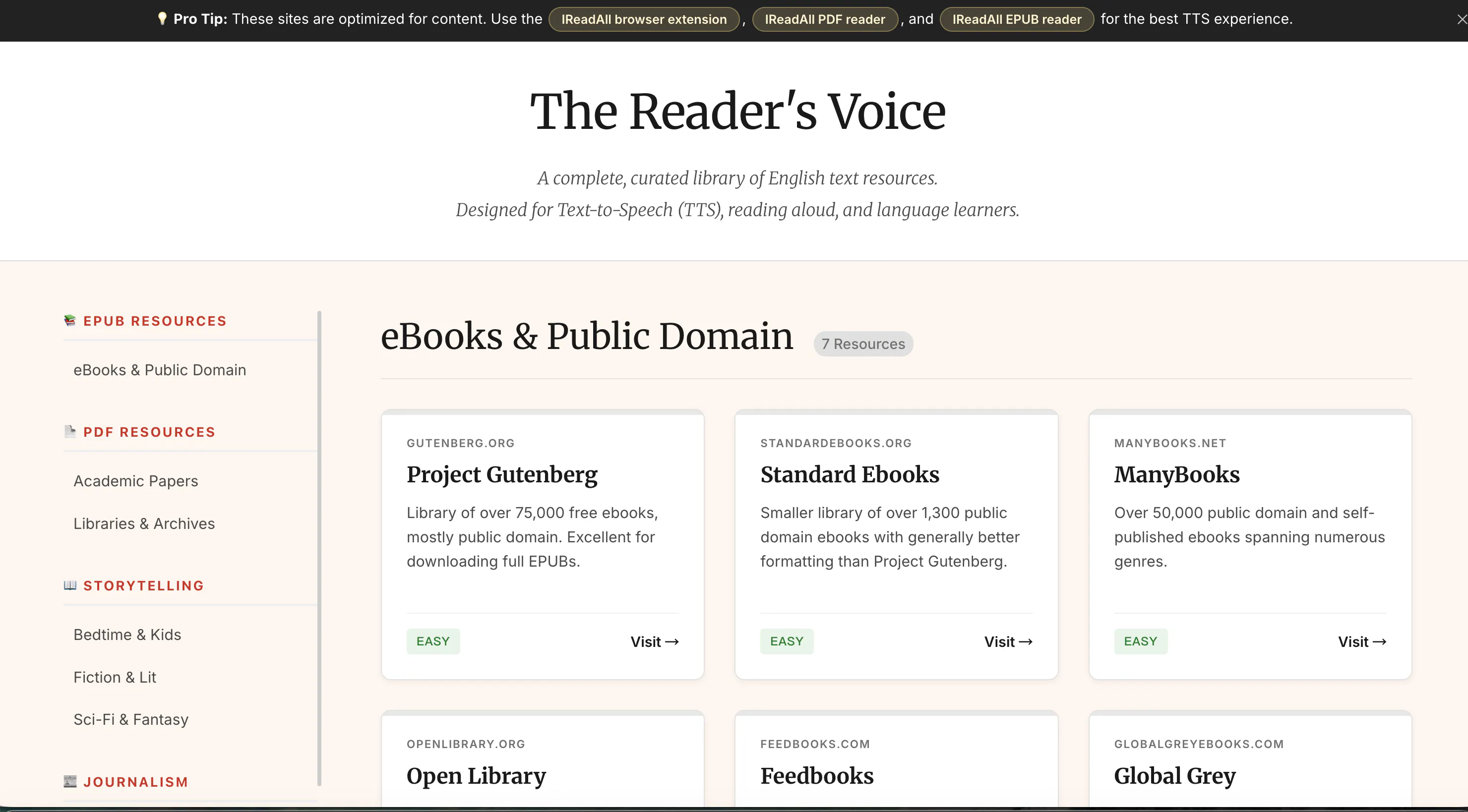1468x812 pixels.
Task: Click the 7 Resources count badge
Action: pyautogui.click(x=863, y=344)
